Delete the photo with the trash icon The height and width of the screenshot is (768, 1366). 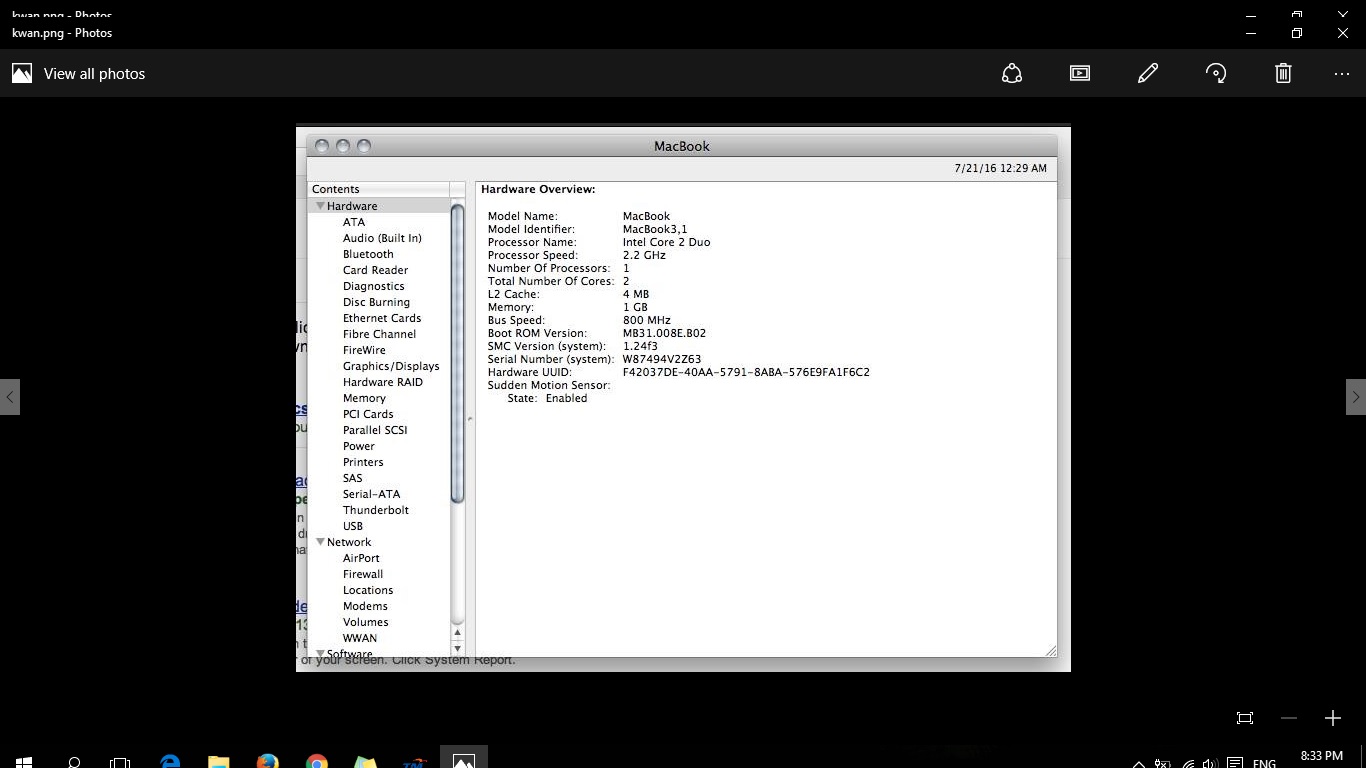click(1283, 73)
